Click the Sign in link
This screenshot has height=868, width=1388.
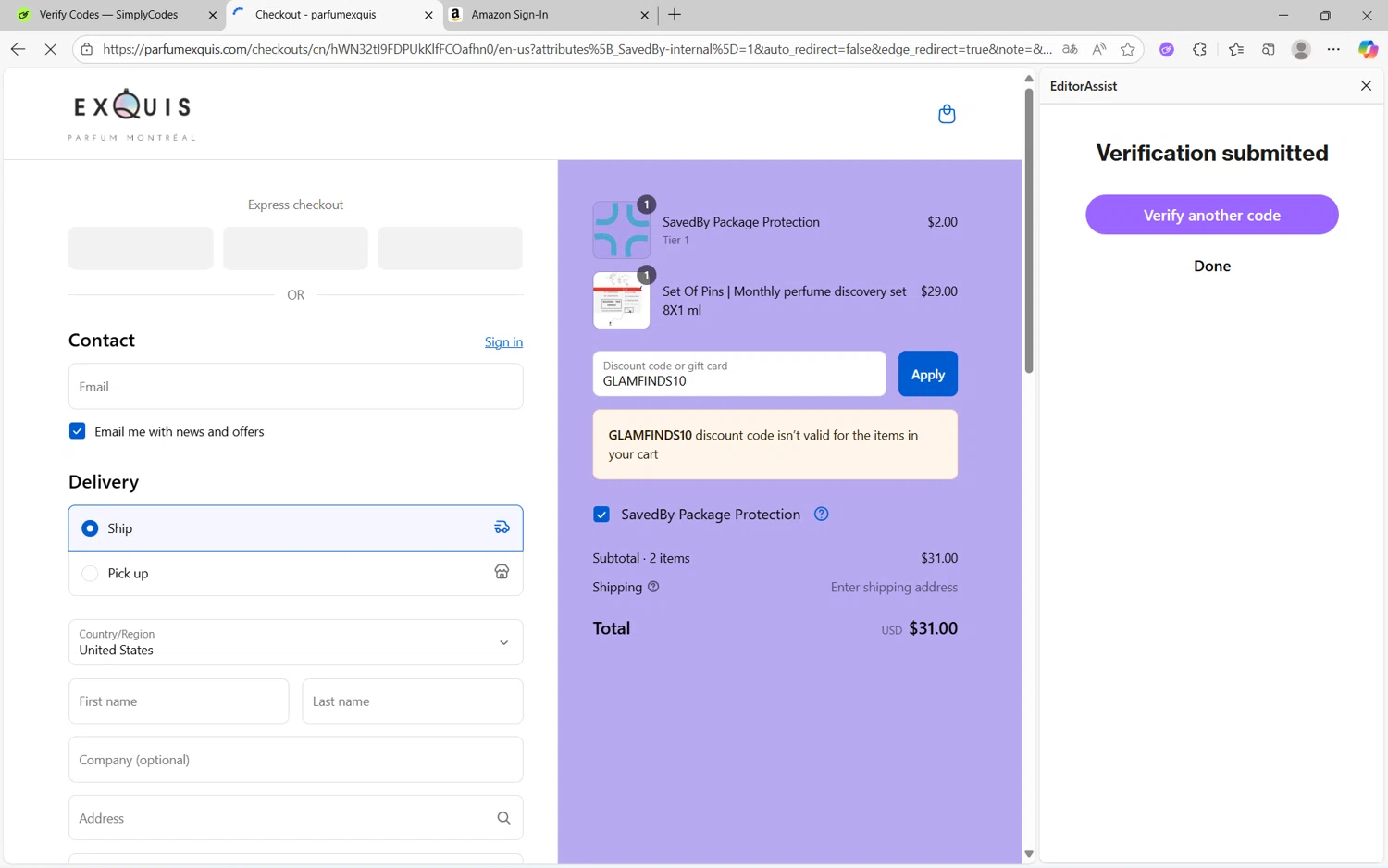tap(503, 341)
